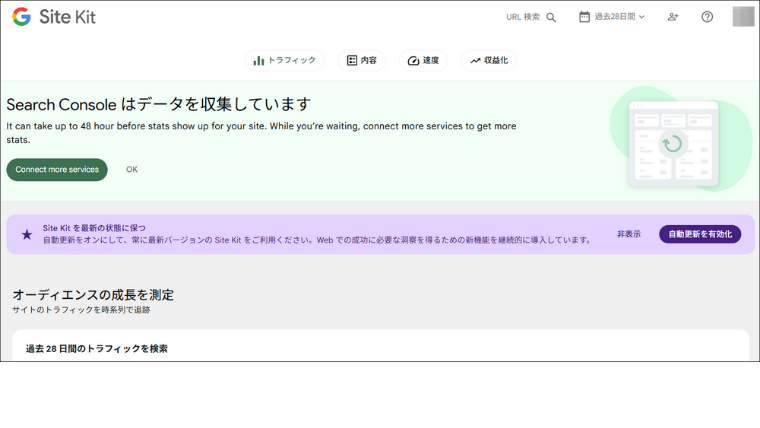This screenshot has height=428, width=760.
Task: Switch to the 収益化 tab
Action: [489, 61]
